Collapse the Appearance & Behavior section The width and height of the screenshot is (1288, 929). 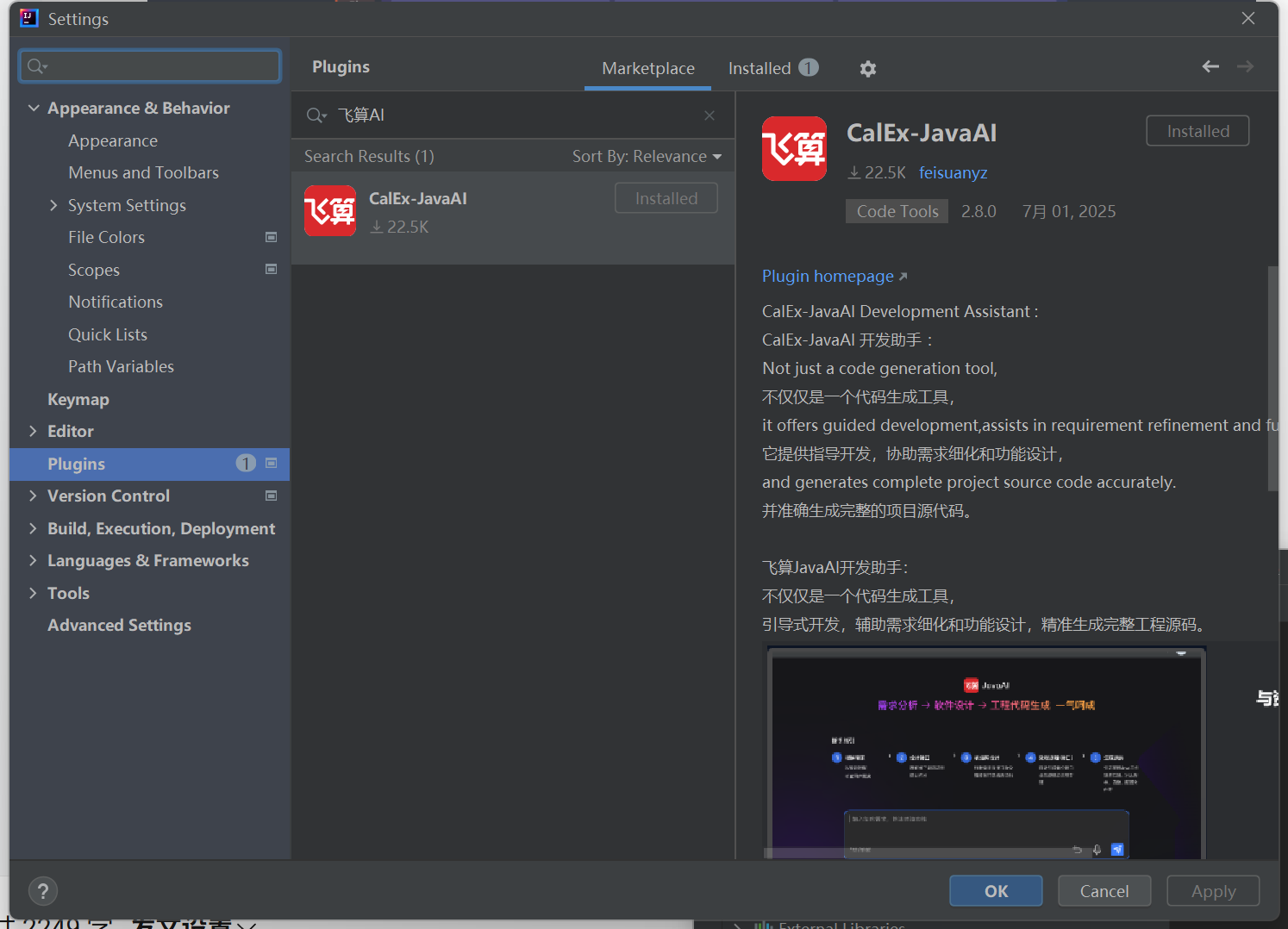point(34,109)
